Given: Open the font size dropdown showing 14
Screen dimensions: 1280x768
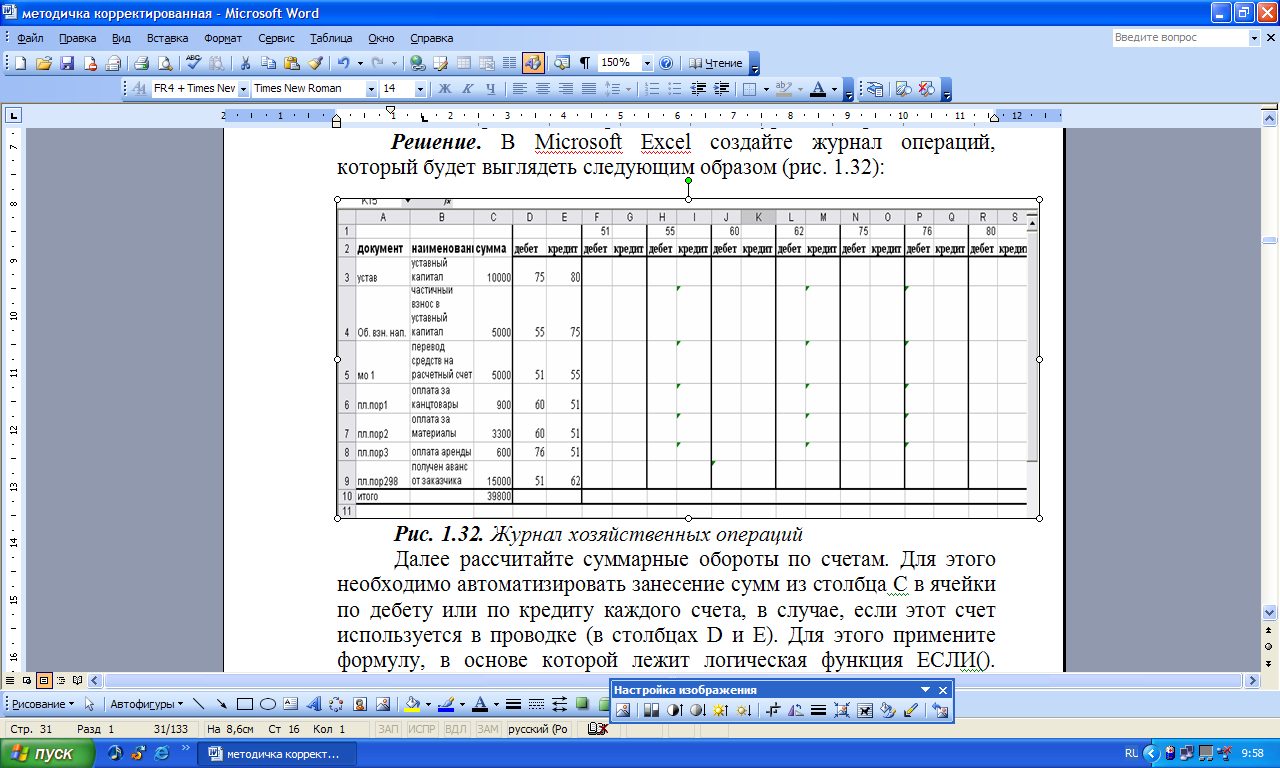Looking at the screenshot, I should (420, 89).
